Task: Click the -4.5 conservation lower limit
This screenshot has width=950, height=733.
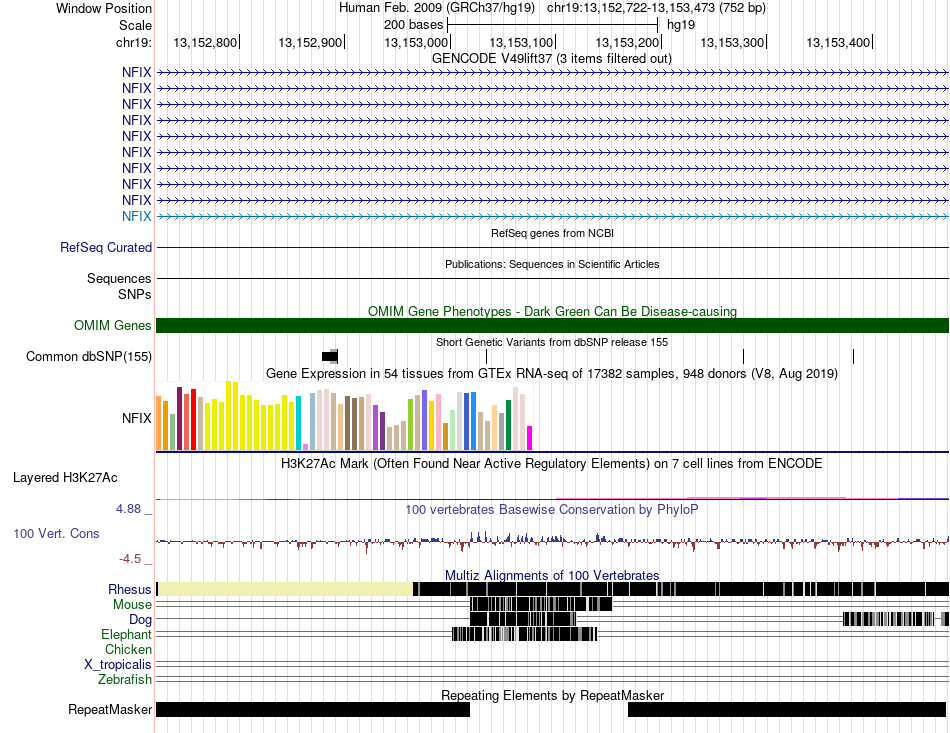Action: 130,559
